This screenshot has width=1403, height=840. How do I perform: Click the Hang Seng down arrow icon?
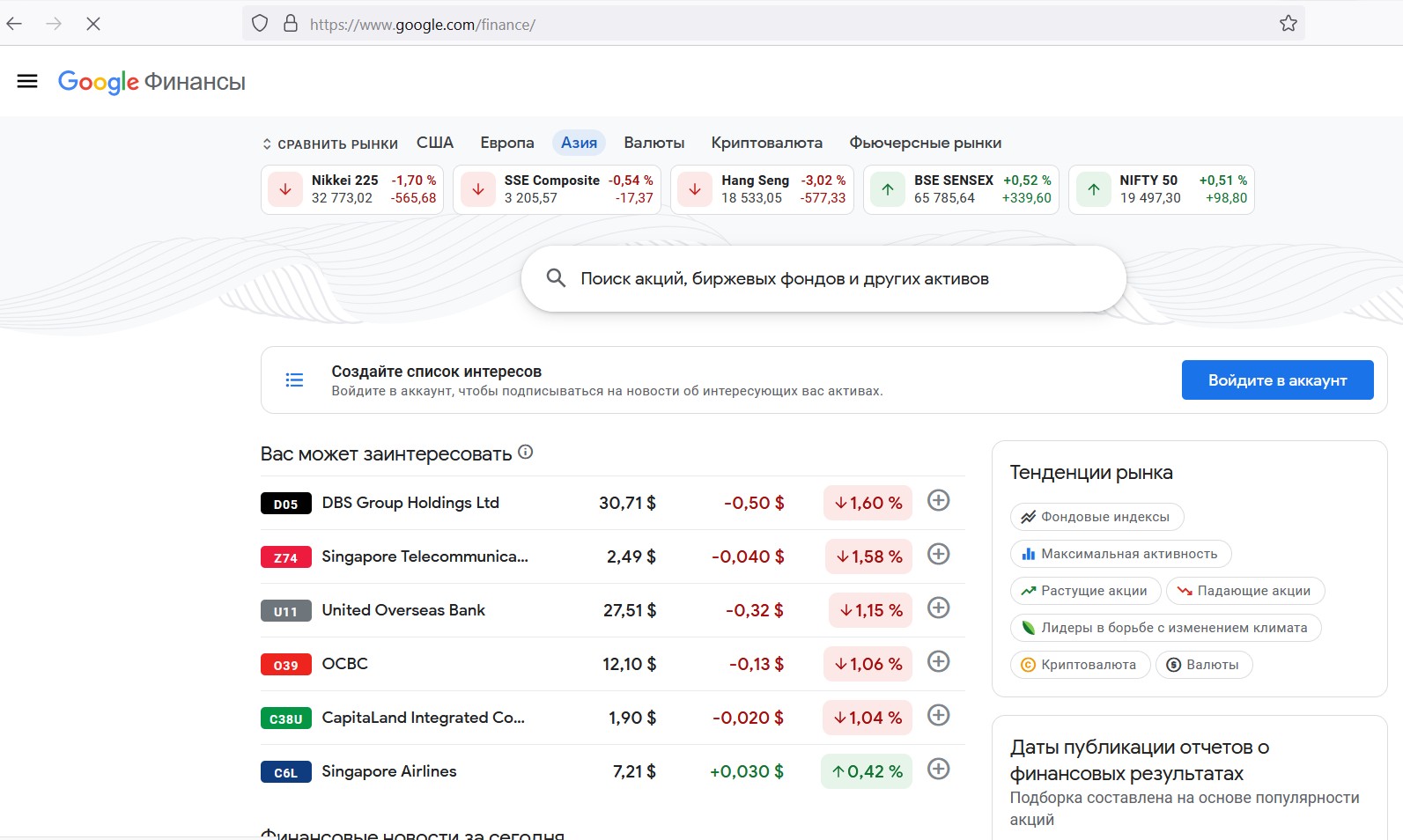695,189
